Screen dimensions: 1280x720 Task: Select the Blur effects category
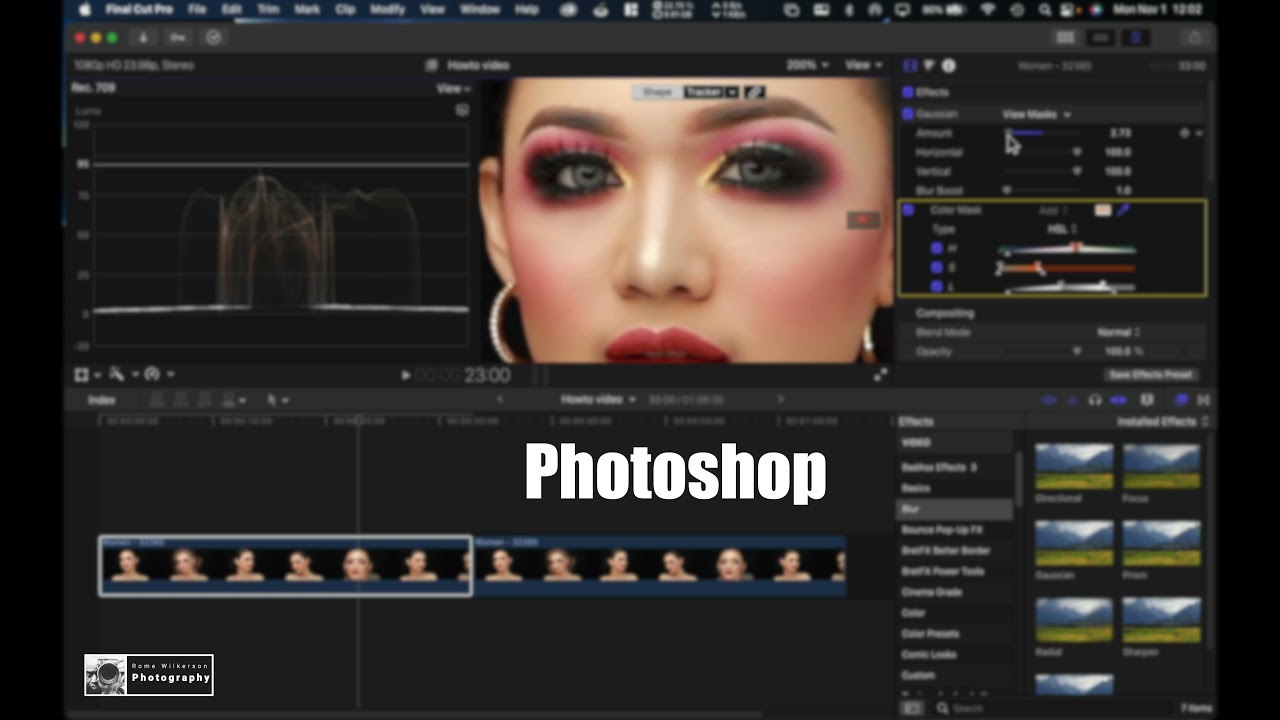(x=955, y=509)
